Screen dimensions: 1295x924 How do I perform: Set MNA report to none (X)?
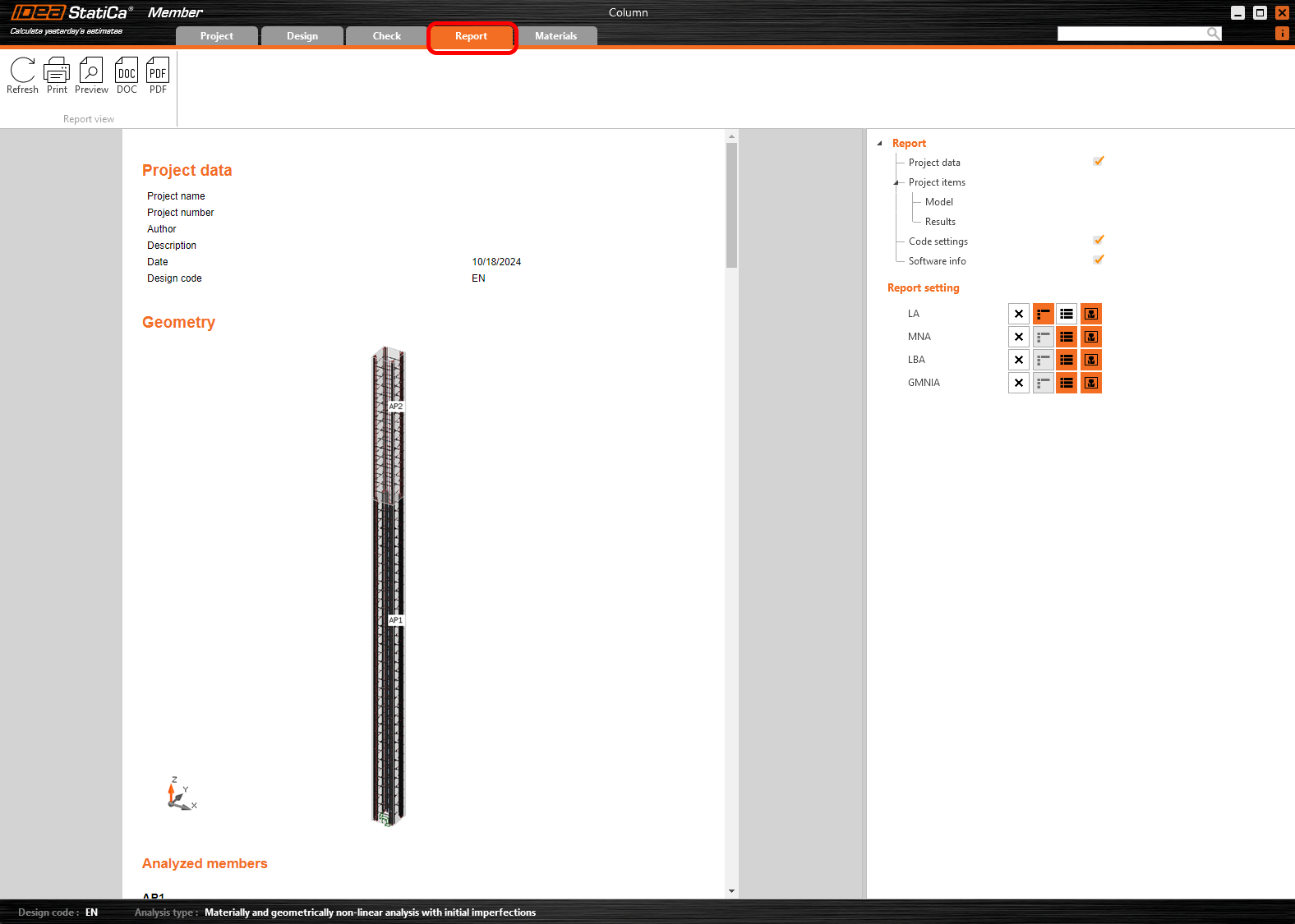click(x=1019, y=337)
